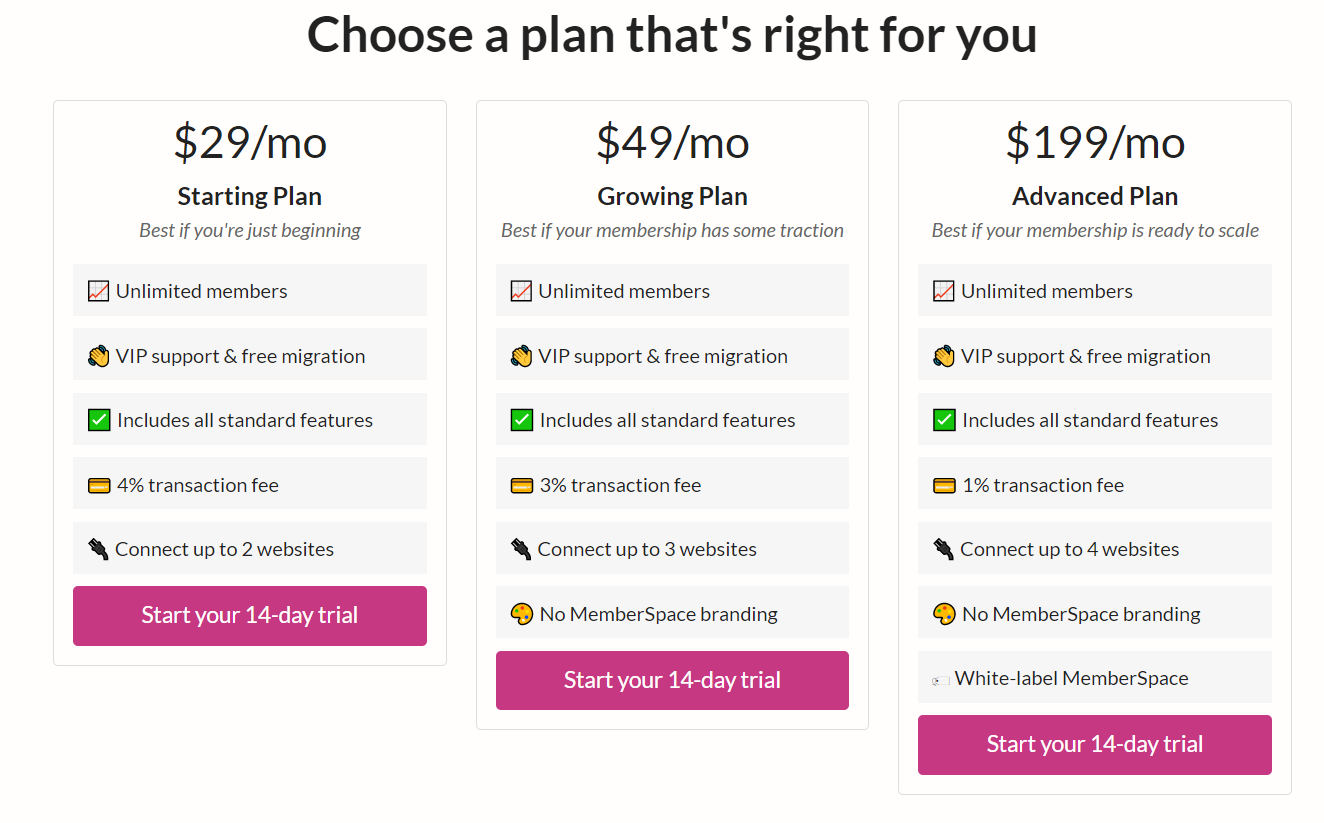1324x823 pixels.
Task: Click the White-label MemberSpace feature text
Action: pos(1071,678)
